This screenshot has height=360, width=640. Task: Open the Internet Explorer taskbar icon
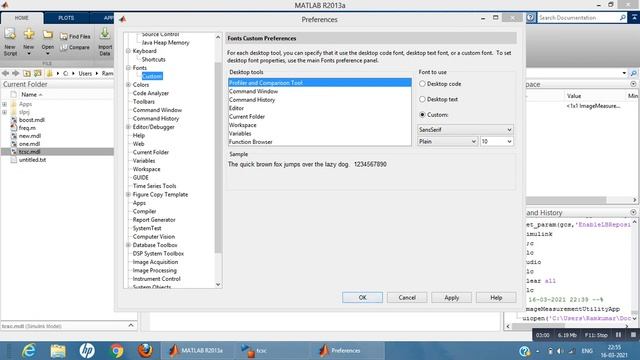click(x=29, y=351)
